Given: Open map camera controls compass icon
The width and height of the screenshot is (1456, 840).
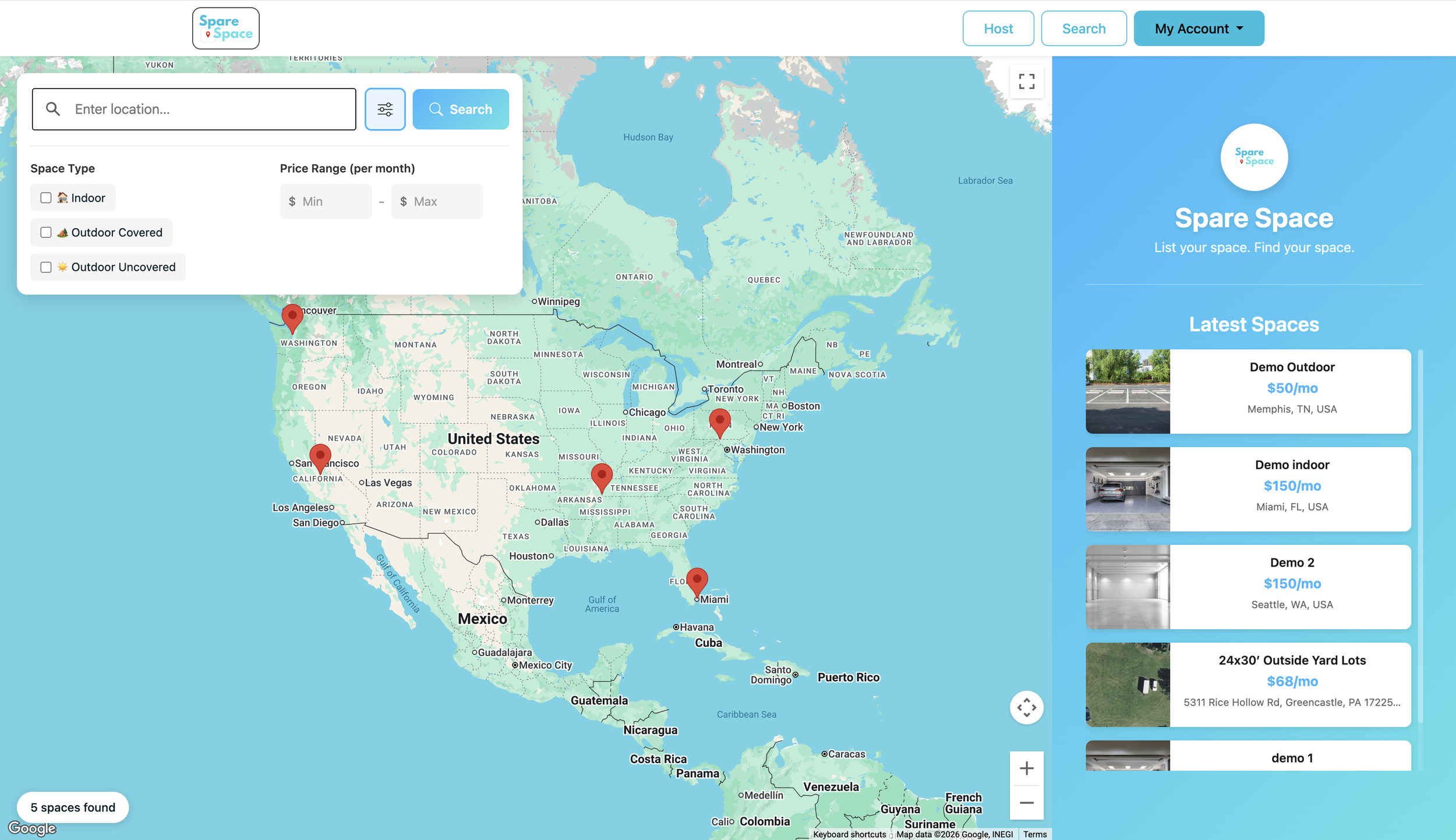Looking at the screenshot, I should (x=1026, y=707).
